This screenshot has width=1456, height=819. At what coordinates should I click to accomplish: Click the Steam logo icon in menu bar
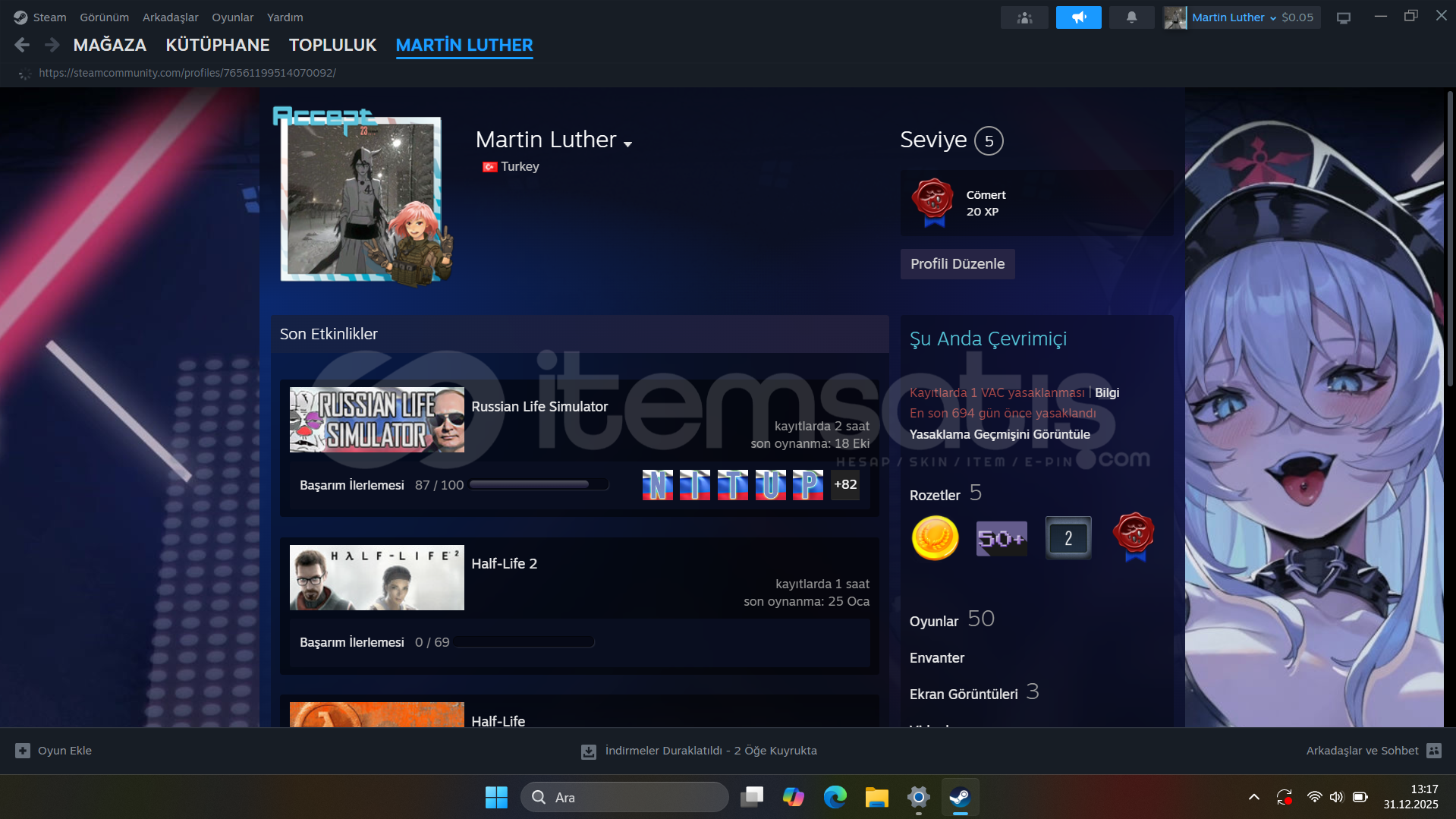coord(20,17)
